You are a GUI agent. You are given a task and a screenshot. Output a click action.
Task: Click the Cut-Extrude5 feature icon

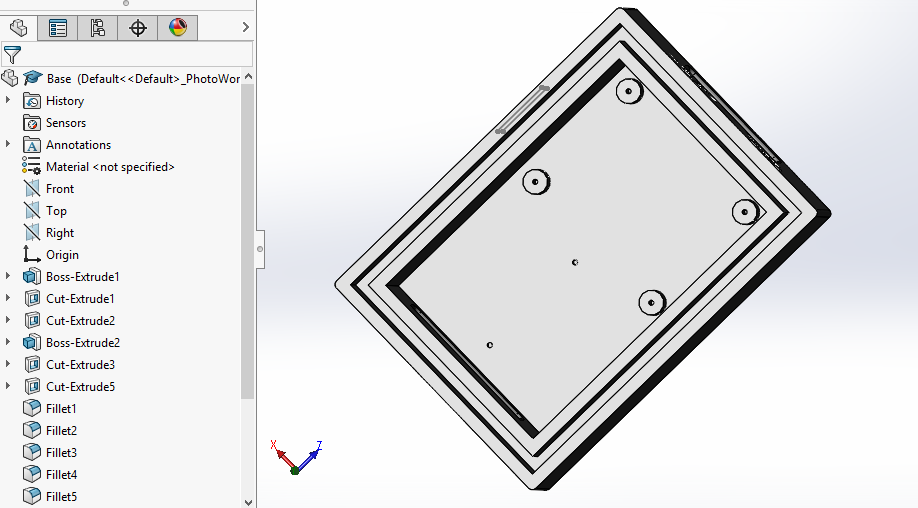32,386
